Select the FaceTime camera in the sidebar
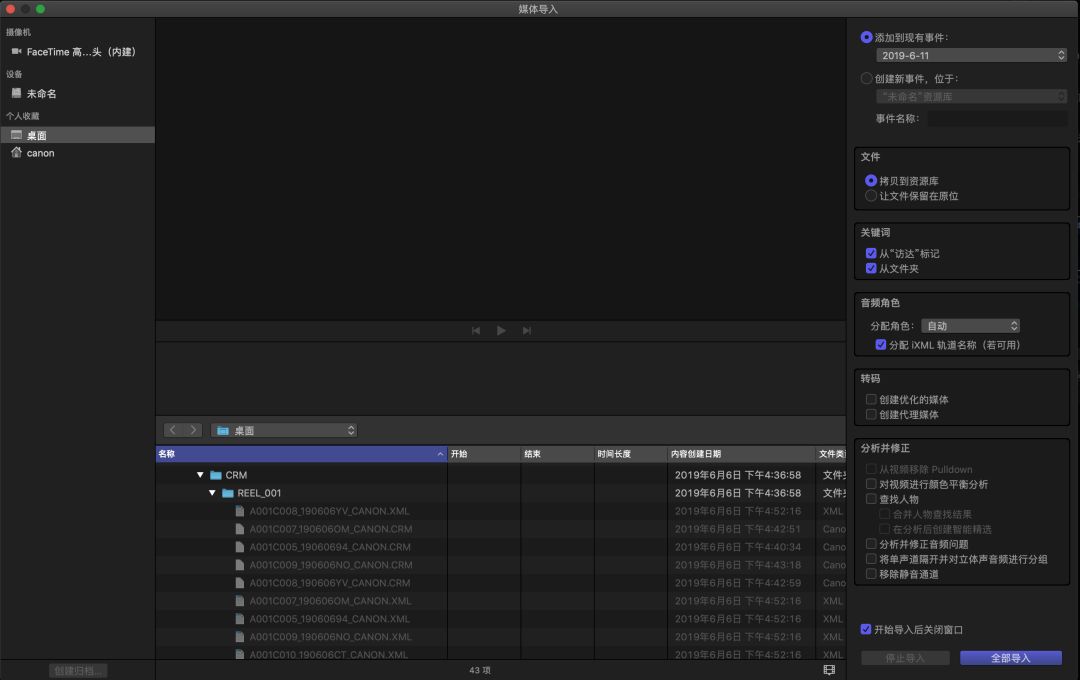The image size is (1080, 680). coord(80,52)
